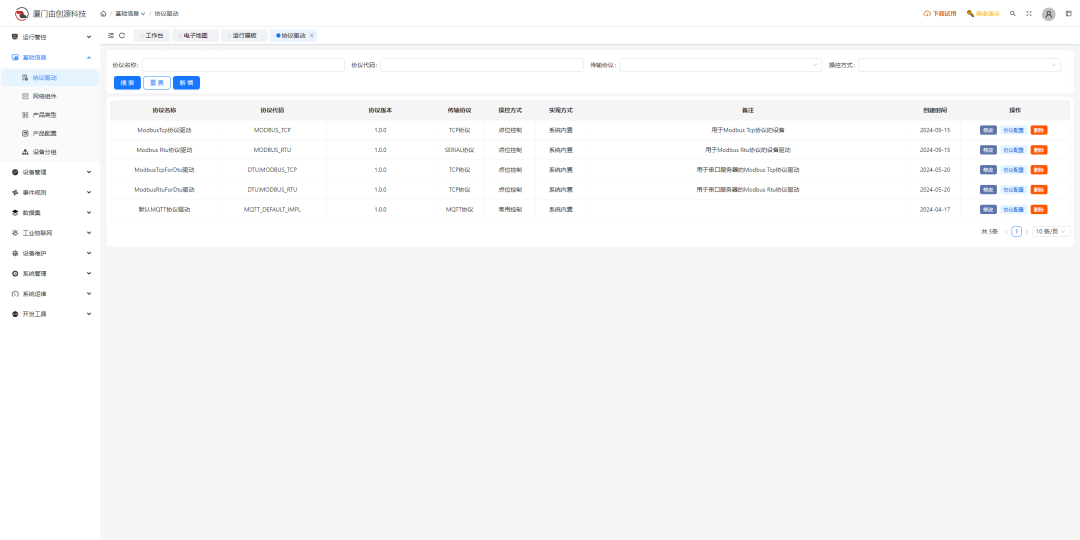Image resolution: width=1080 pixels, height=540 pixels.
Task: Click the blue 搜索 button
Action: 127,83
